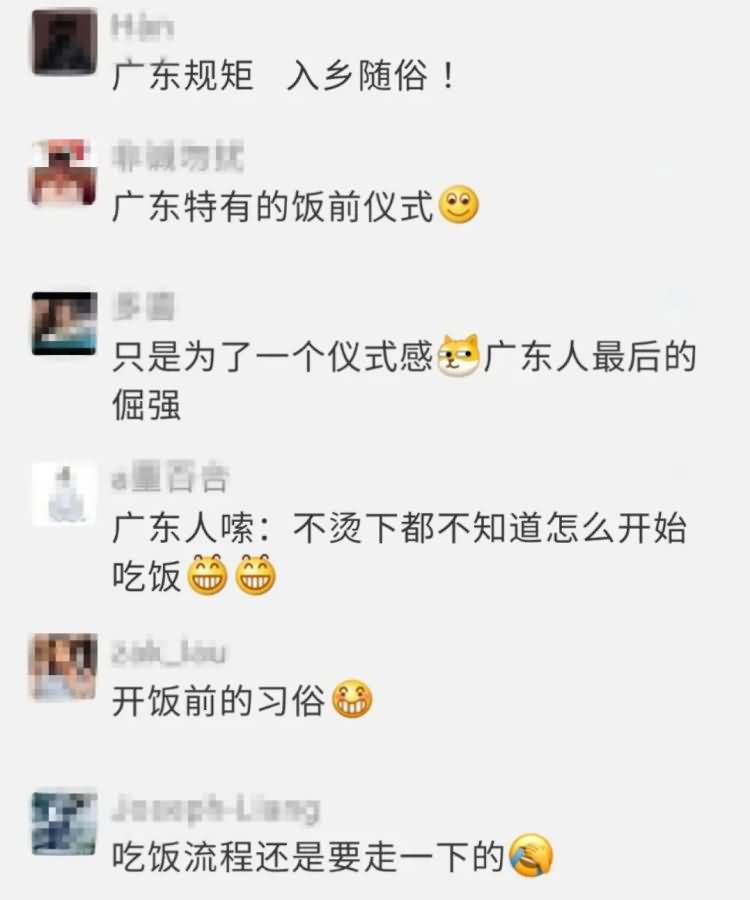
Task: Select comment 不烫下都不知道怎么开始吃饭
Action: pos(399,551)
